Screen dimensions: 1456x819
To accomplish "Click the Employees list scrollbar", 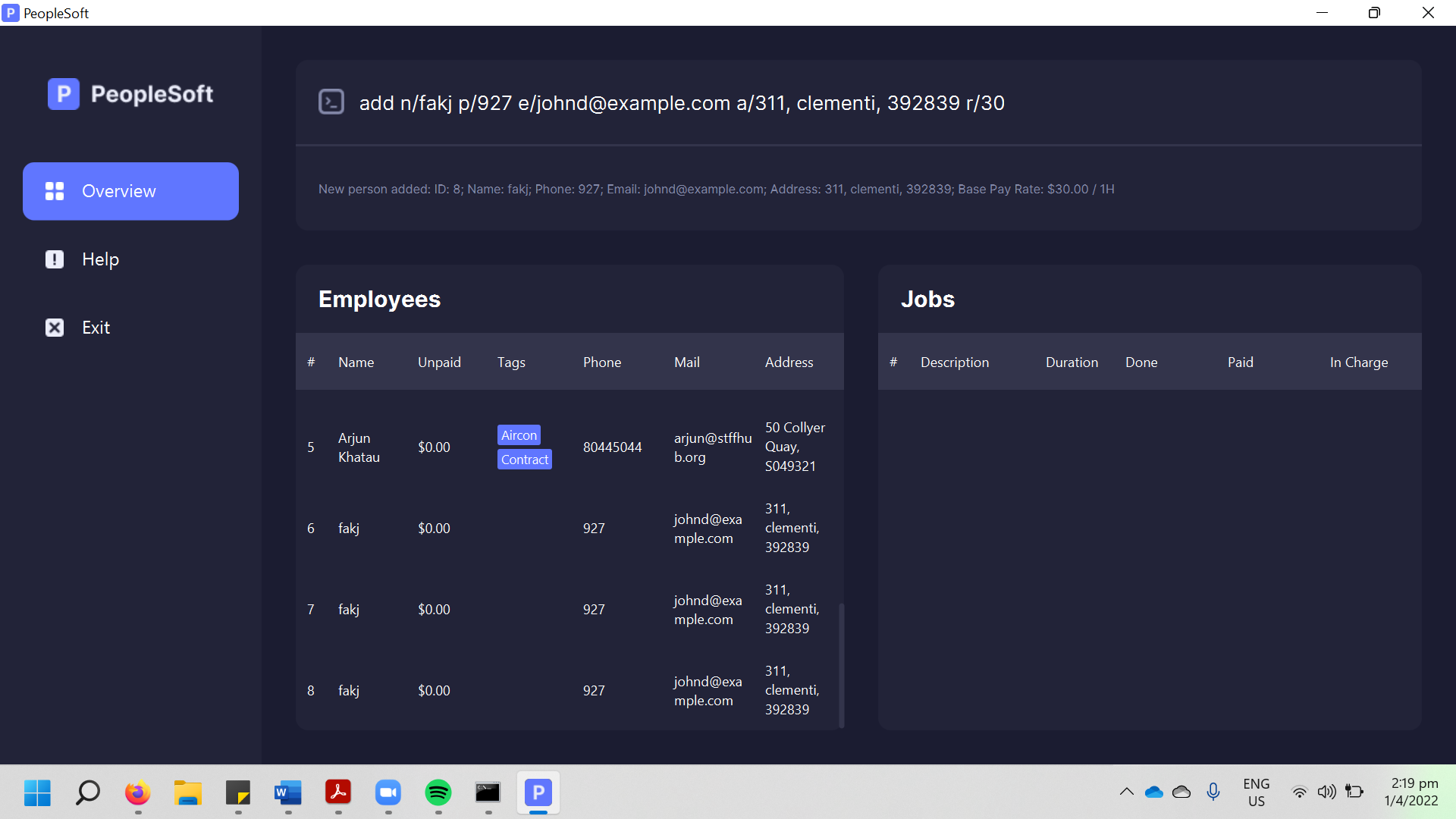I will pyautogui.click(x=841, y=664).
